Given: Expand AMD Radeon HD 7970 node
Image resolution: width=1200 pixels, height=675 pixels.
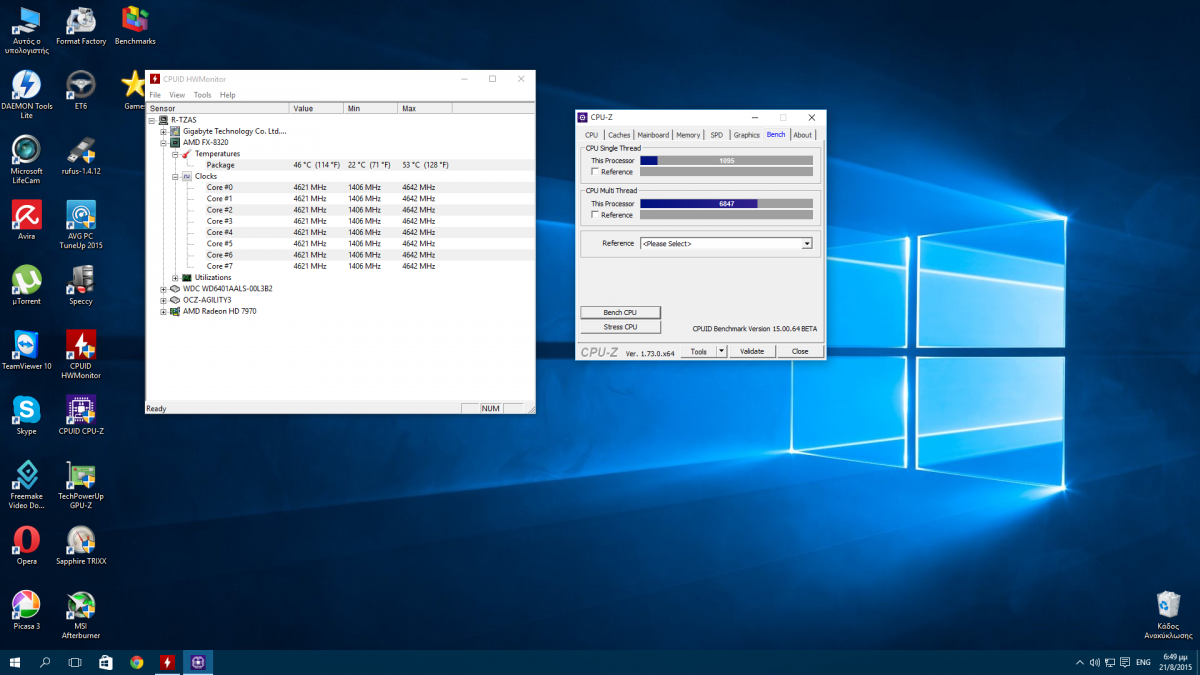Looking at the screenshot, I should pos(164,311).
